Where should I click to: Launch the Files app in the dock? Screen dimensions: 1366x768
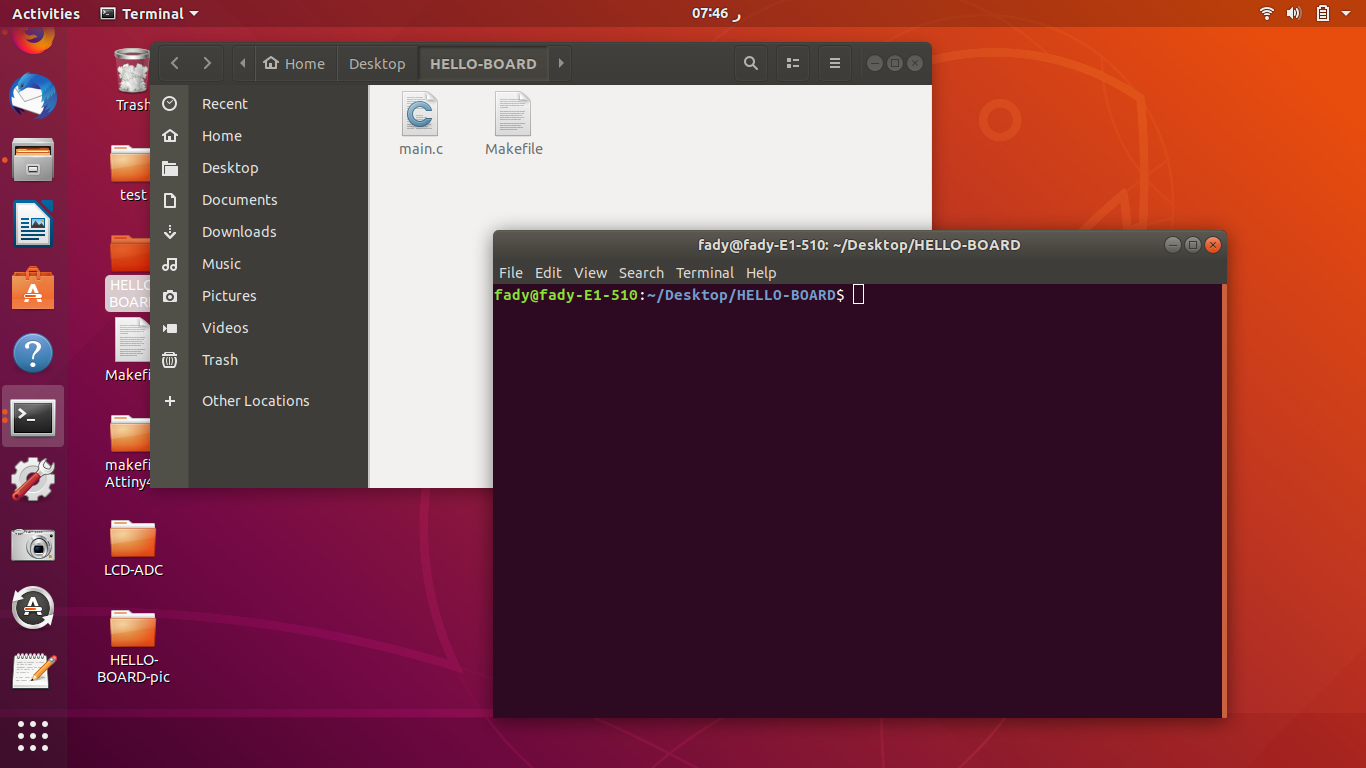tap(33, 160)
